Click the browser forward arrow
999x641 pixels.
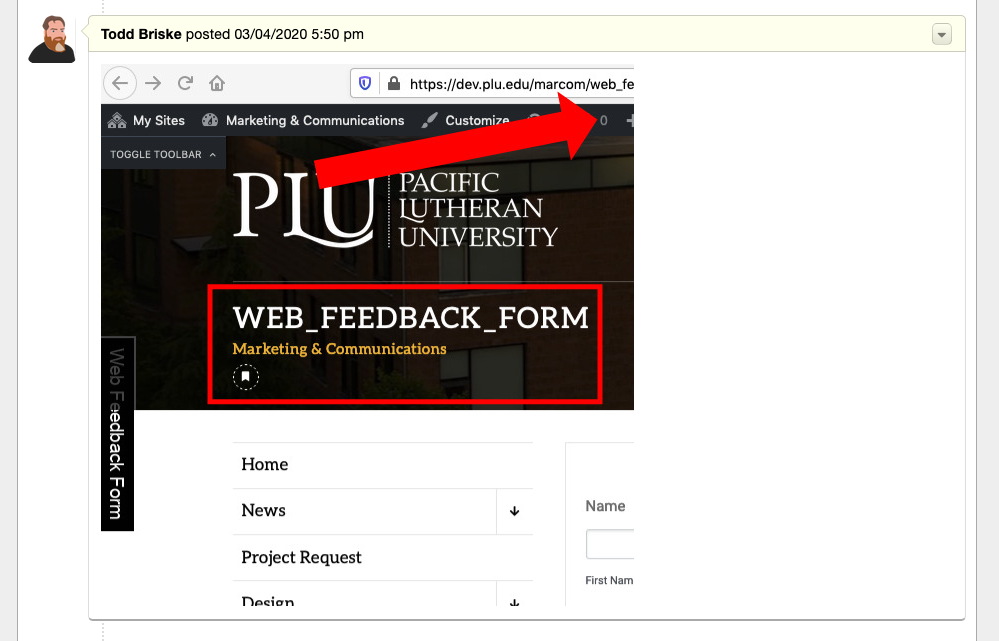(153, 83)
